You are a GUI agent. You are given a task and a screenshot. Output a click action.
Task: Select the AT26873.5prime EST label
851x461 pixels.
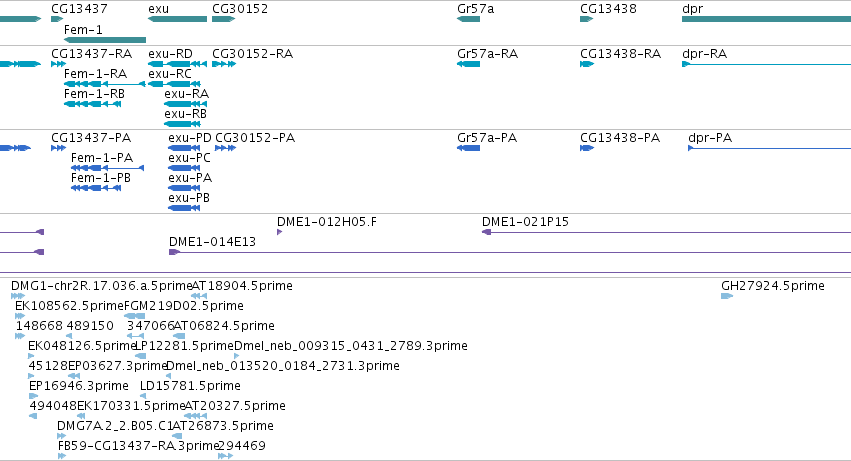[x=223, y=426]
